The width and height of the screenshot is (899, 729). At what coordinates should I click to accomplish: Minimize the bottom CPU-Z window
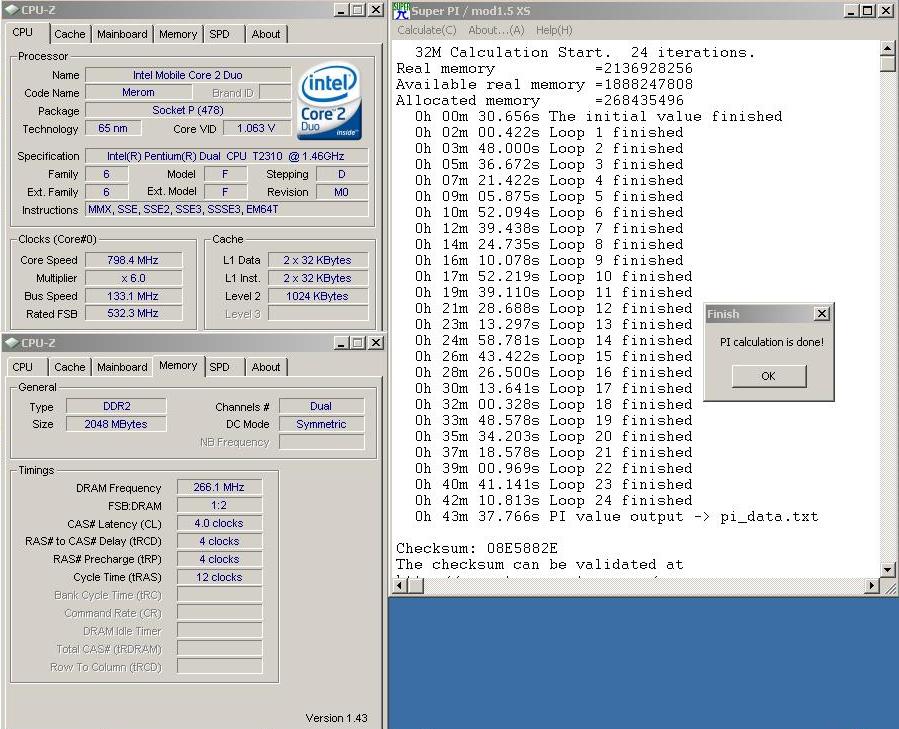[x=341, y=342]
